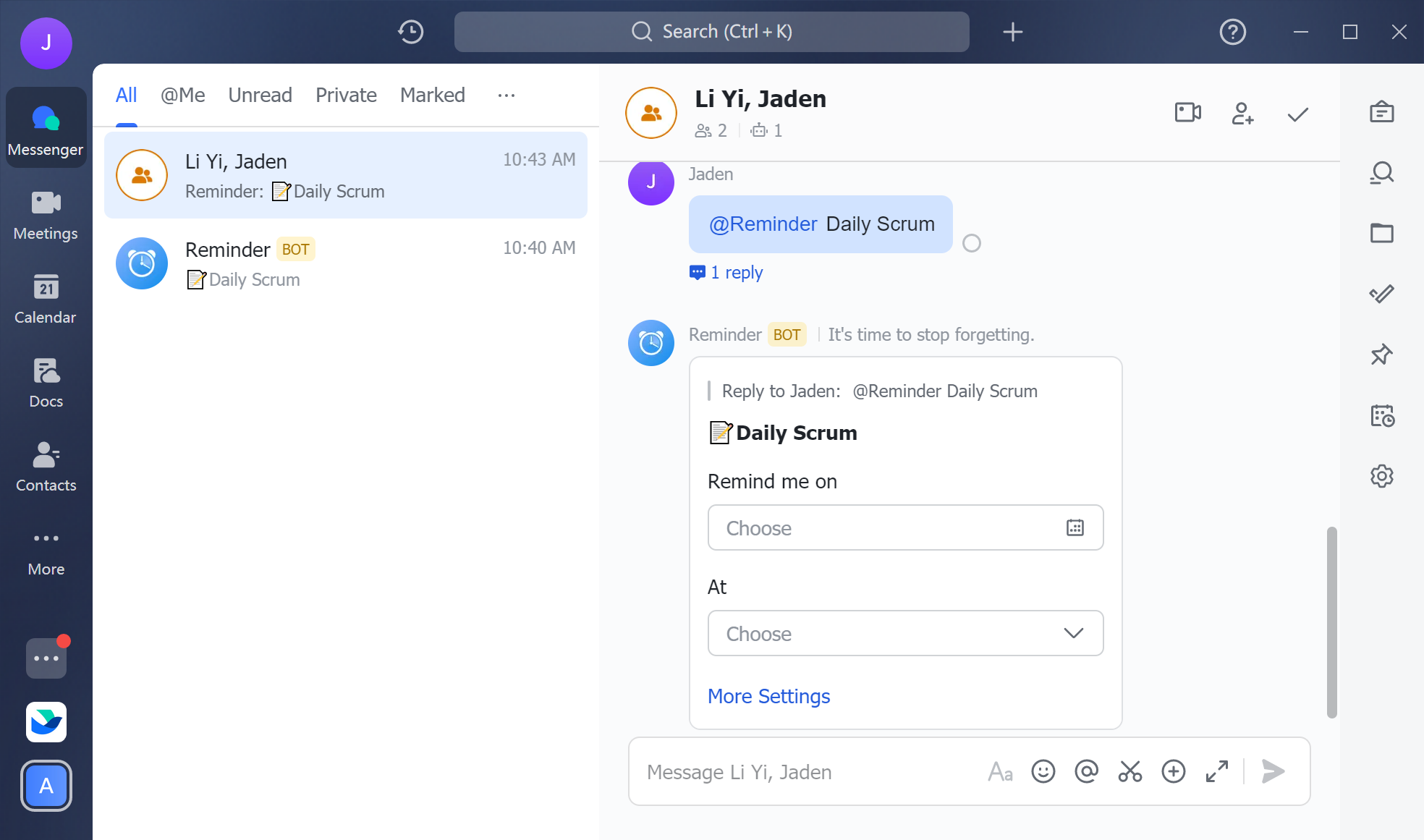Open the 'Remind me on' date picker
1424x840 pixels.
1076,527
